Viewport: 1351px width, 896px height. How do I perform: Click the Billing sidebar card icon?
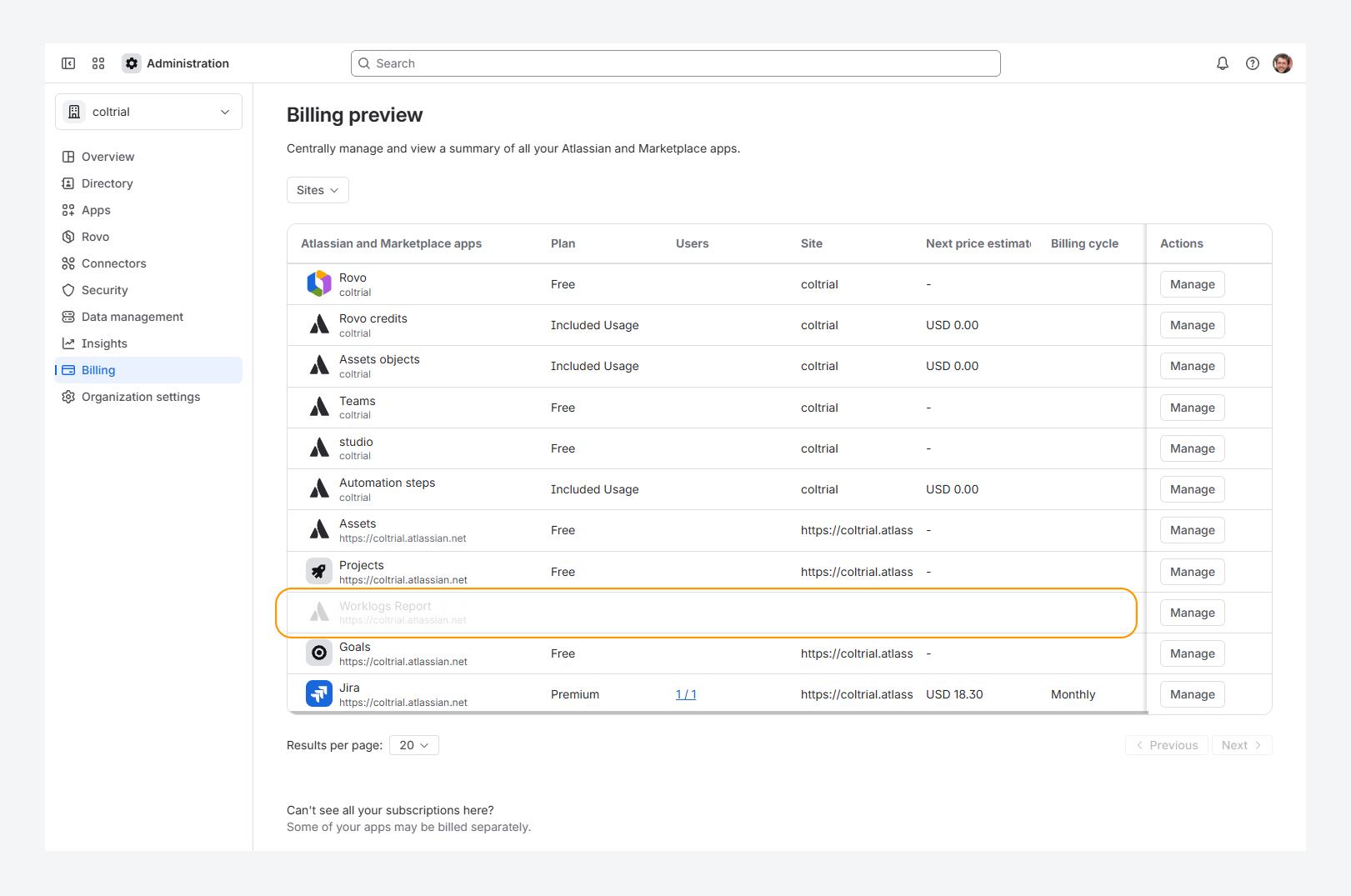(x=68, y=370)
